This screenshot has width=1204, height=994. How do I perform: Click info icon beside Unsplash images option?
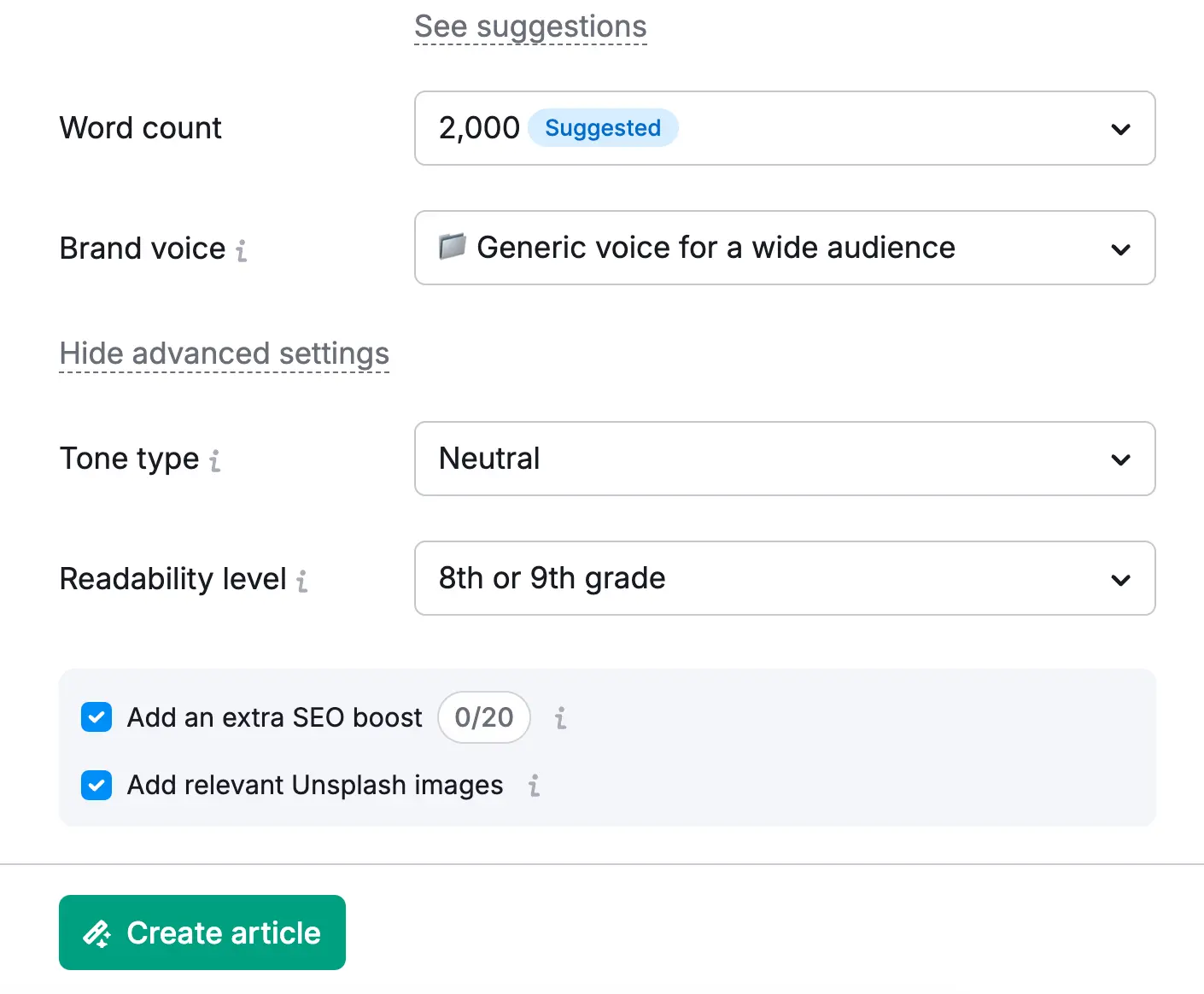[x=534, y=786]
